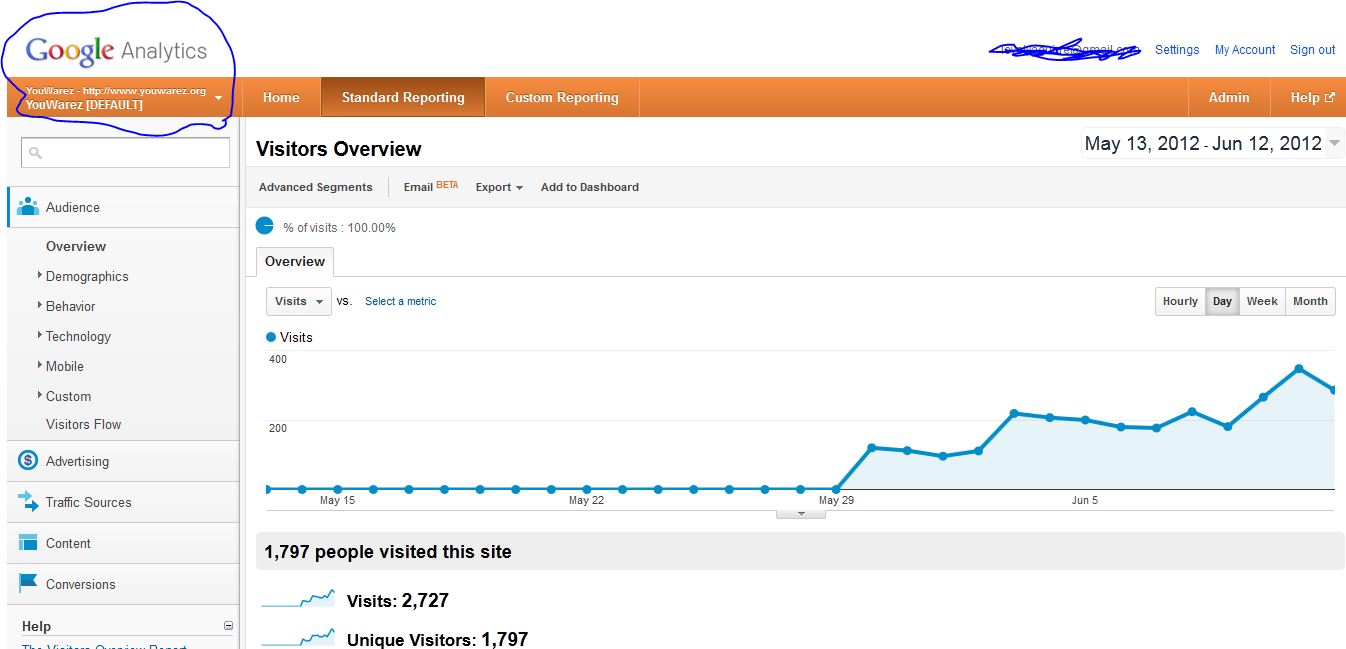Click the "Unique Visitors: 1,797" text
Viewport: 1346px width, 649px height.
point(437,639)
